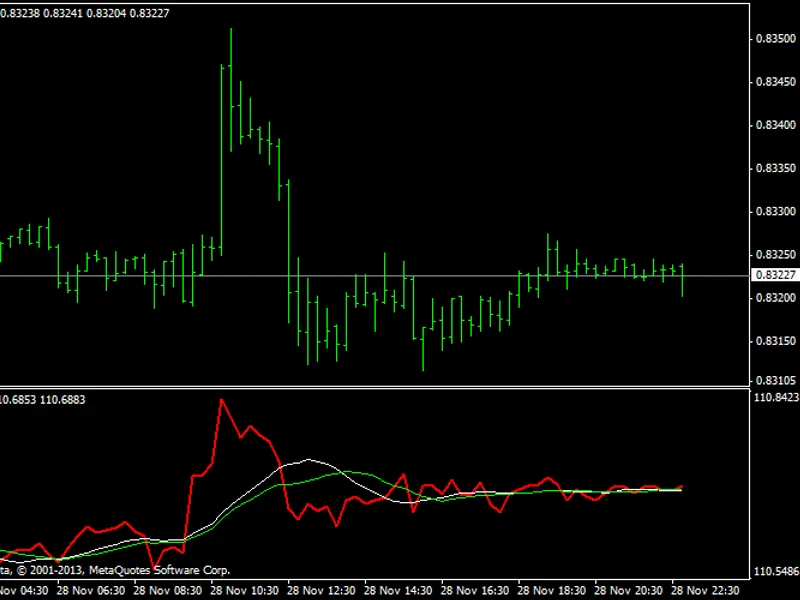The image size is (800, 600).
Task: Click the 0.83400 price axis label
Action: (776, 125)
